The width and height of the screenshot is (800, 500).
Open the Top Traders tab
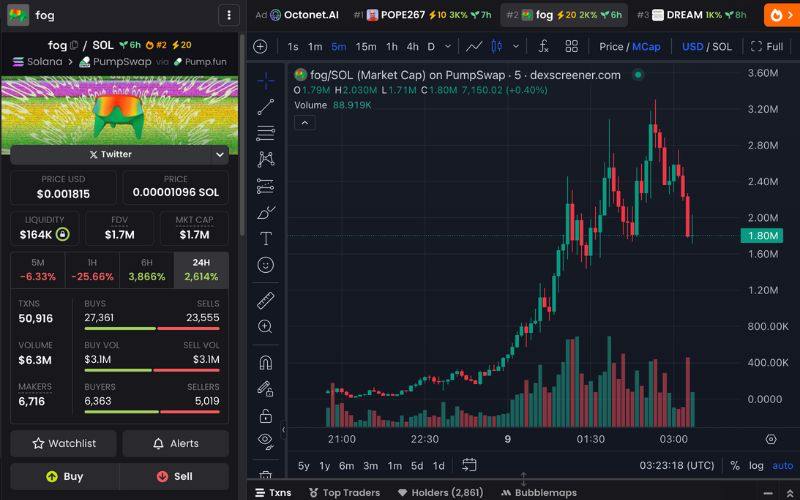(344, 492)
